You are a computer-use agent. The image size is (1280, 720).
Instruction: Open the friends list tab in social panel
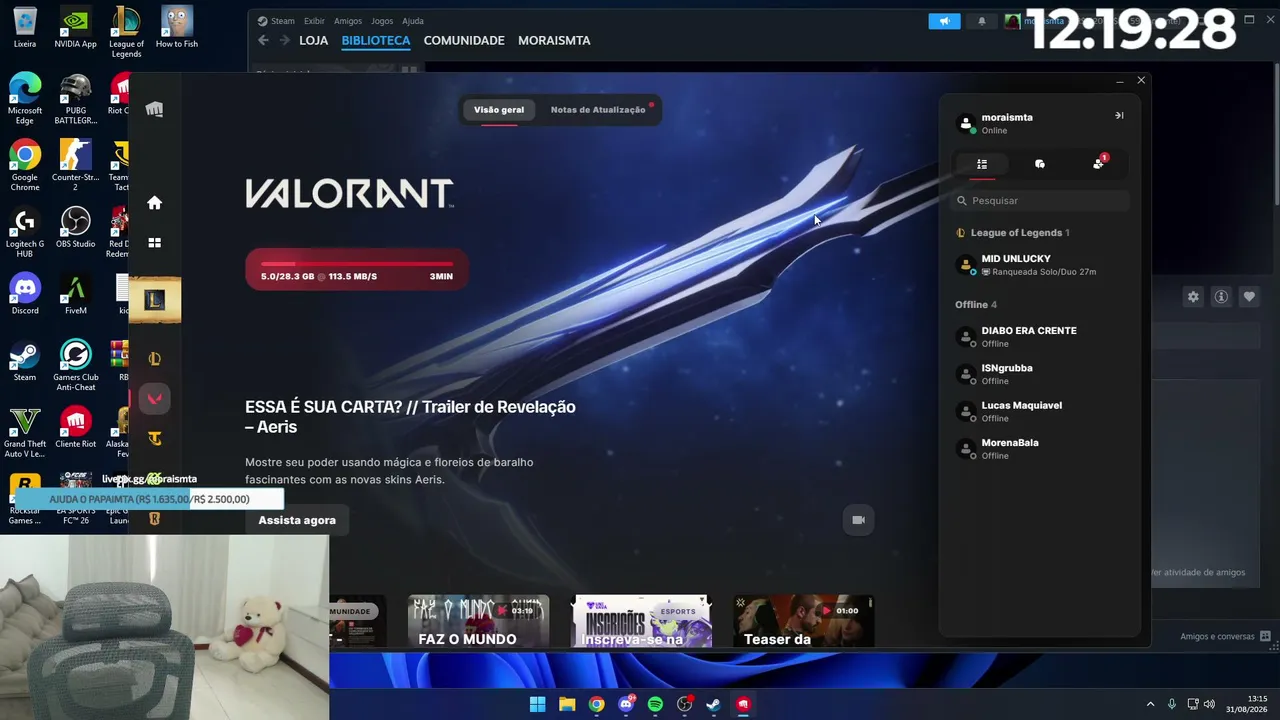[982, 164]
